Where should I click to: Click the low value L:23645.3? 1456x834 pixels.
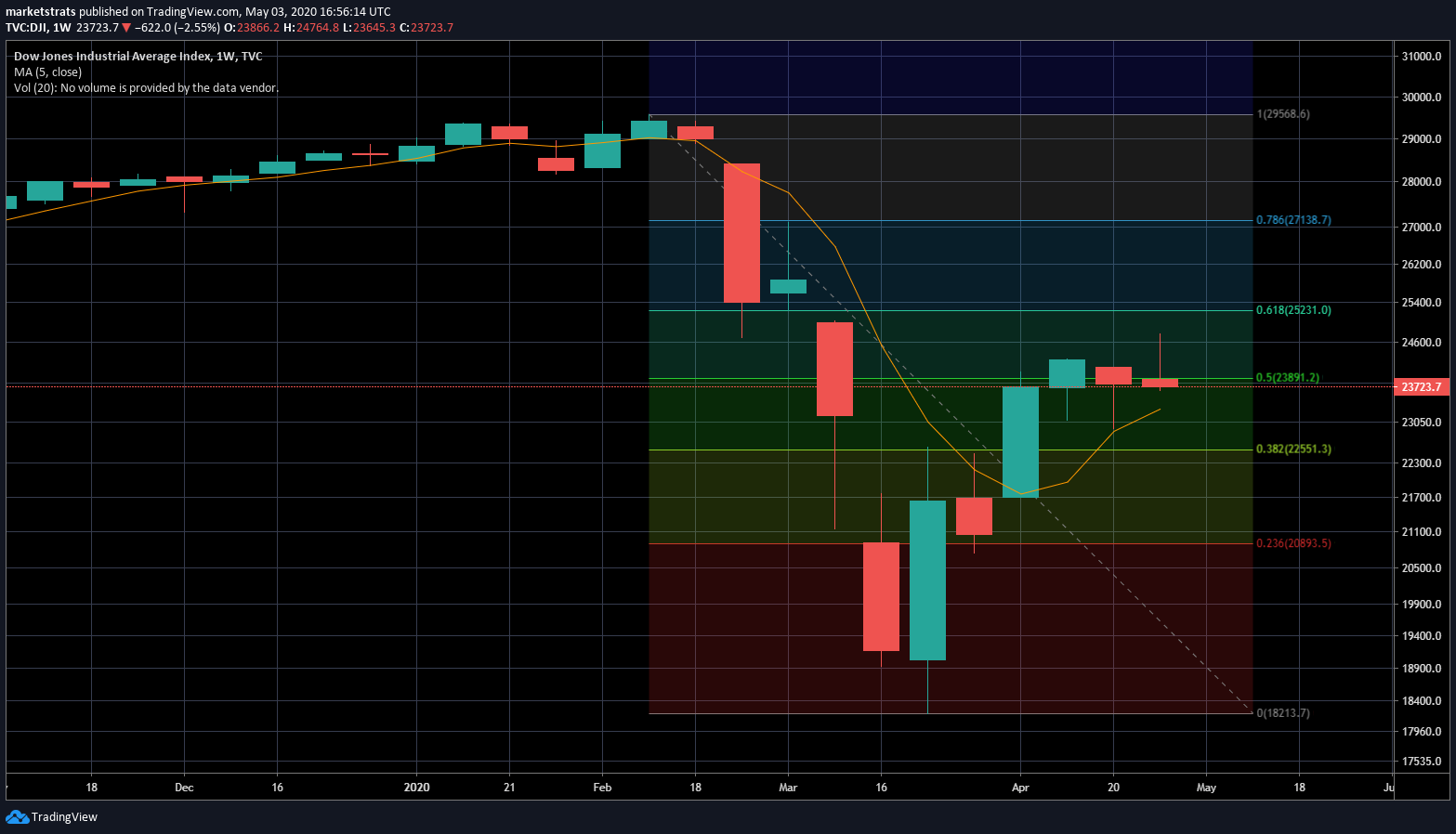coord(369,28)
